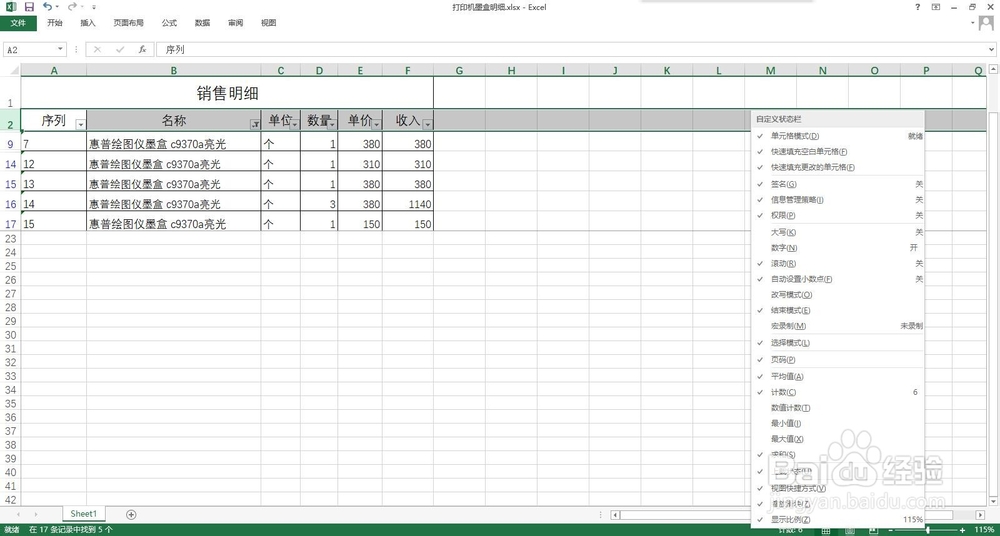Viewport: 1000px width, 536px height.
Task: Enable 宏录制(M) option
Action: (x=838, y=326)
